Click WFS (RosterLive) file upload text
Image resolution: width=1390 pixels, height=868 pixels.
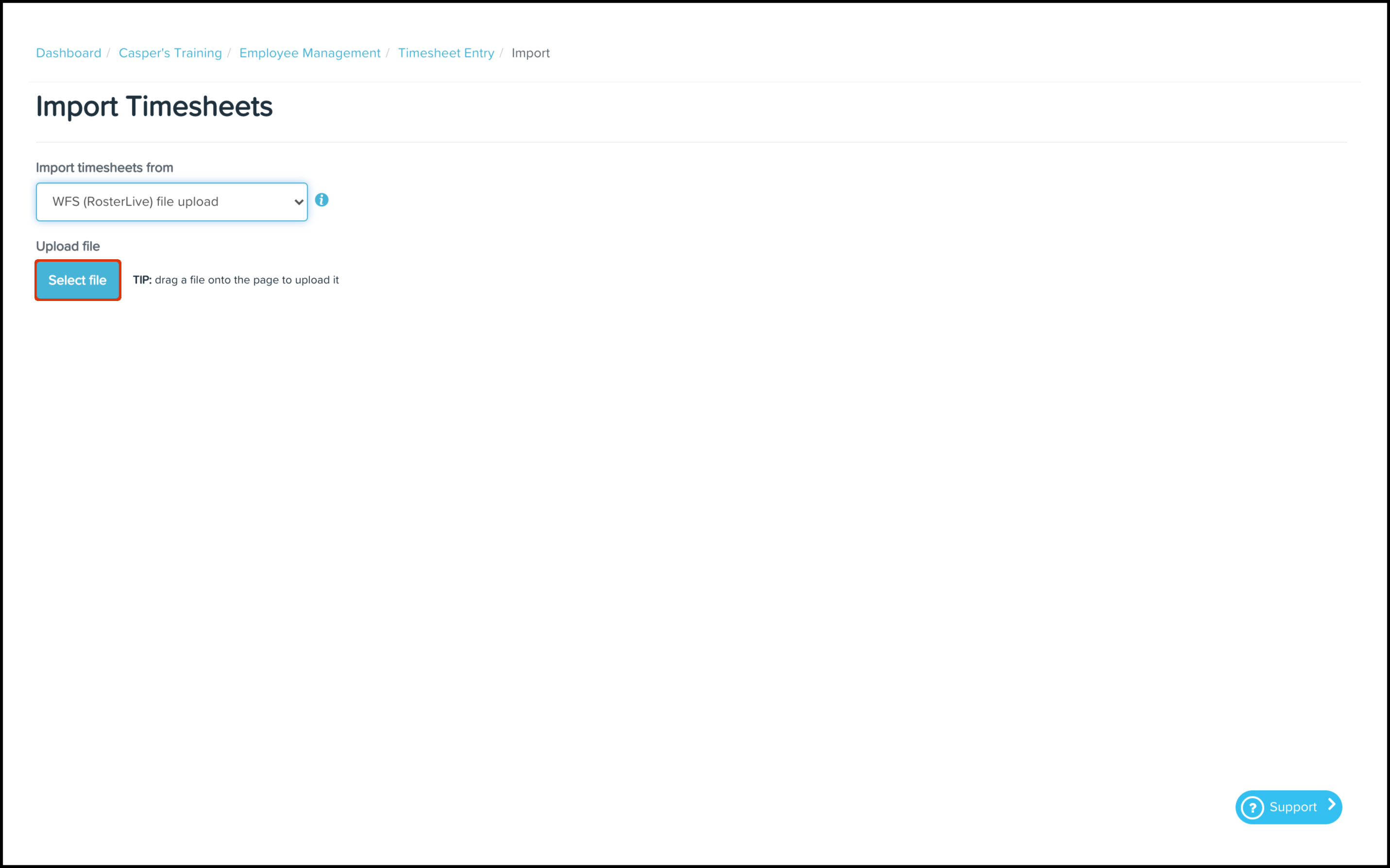(136, 201)
